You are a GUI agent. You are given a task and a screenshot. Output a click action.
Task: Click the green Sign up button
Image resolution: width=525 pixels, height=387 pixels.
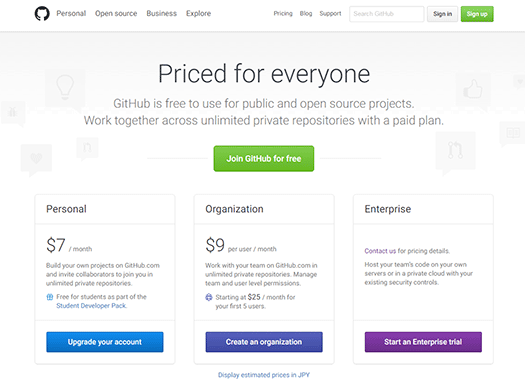coord(477,14)
